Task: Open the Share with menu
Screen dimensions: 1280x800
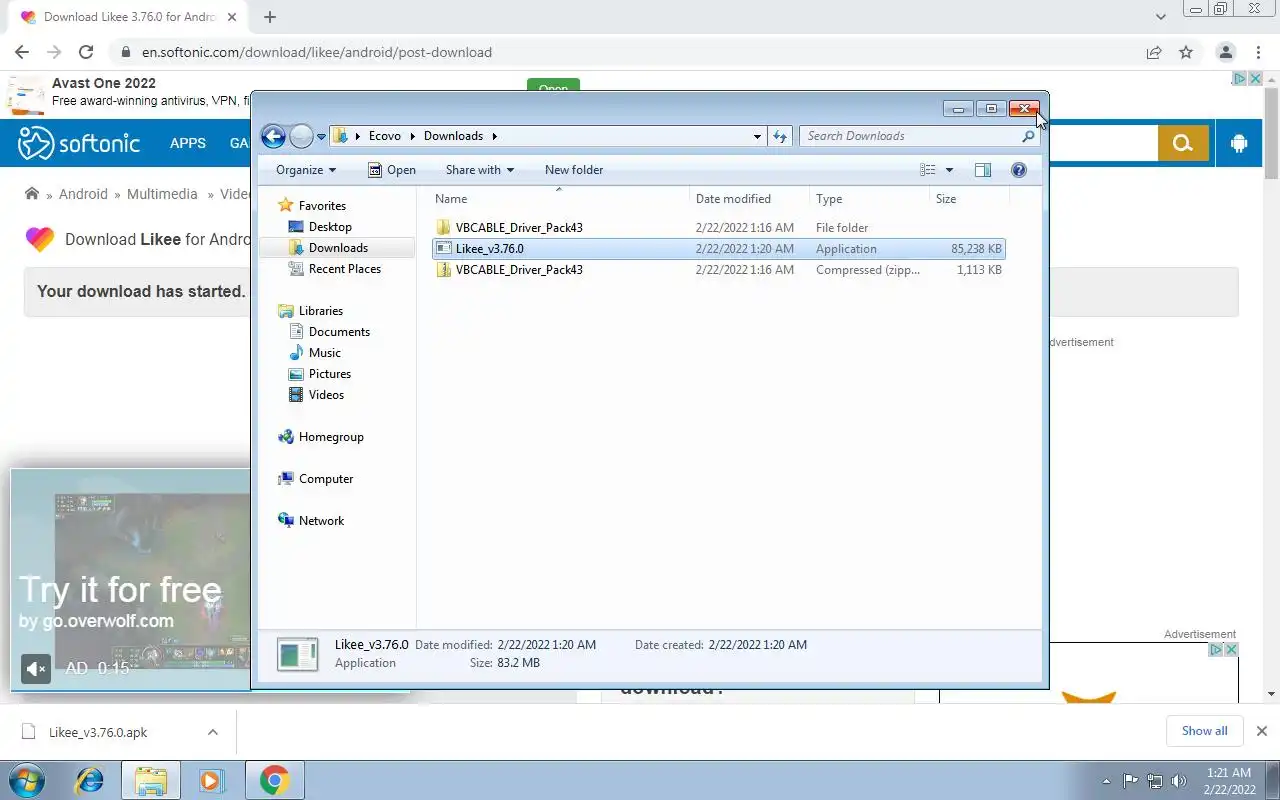Action: pyautogui.click(x=480, y=170)
